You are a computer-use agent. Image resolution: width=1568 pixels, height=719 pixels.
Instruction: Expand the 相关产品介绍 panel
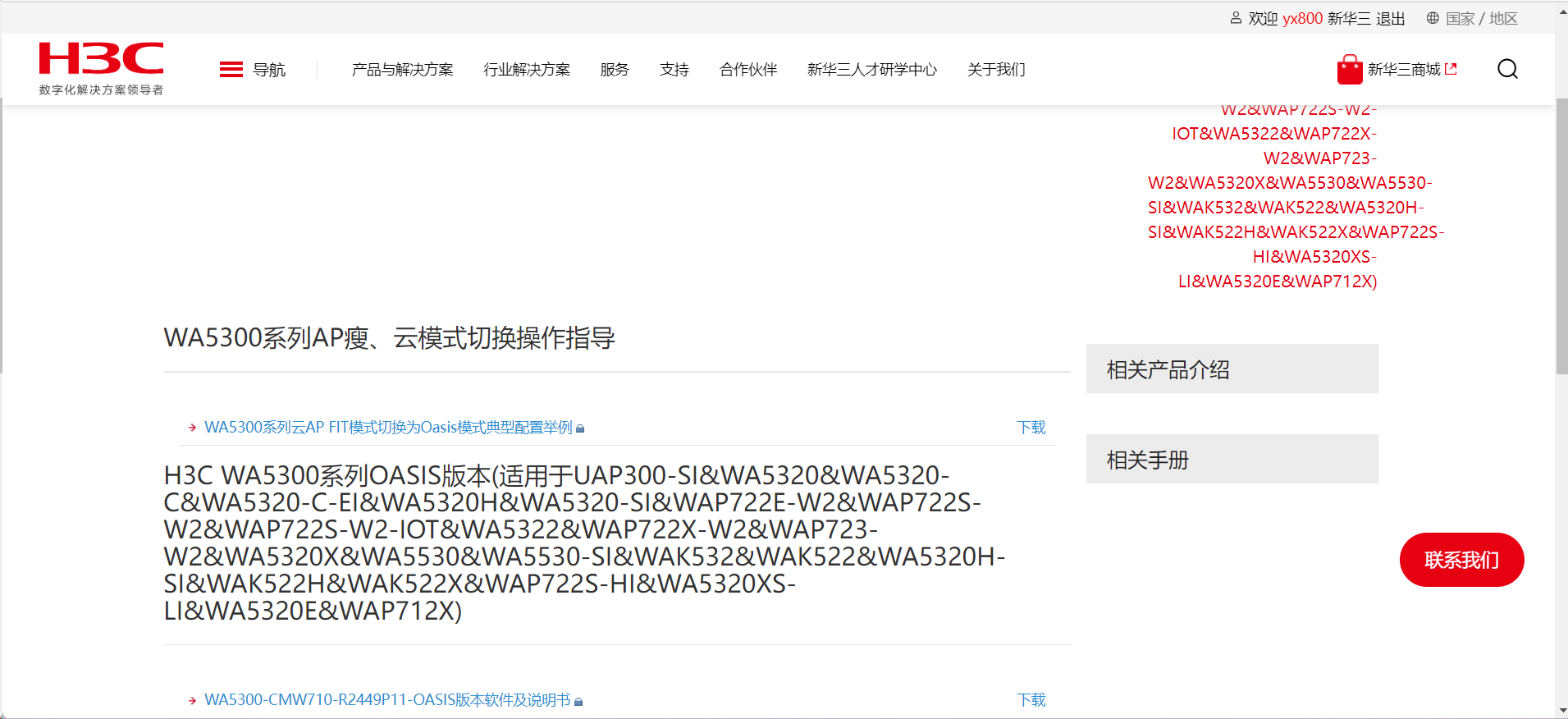[1232, 369]
